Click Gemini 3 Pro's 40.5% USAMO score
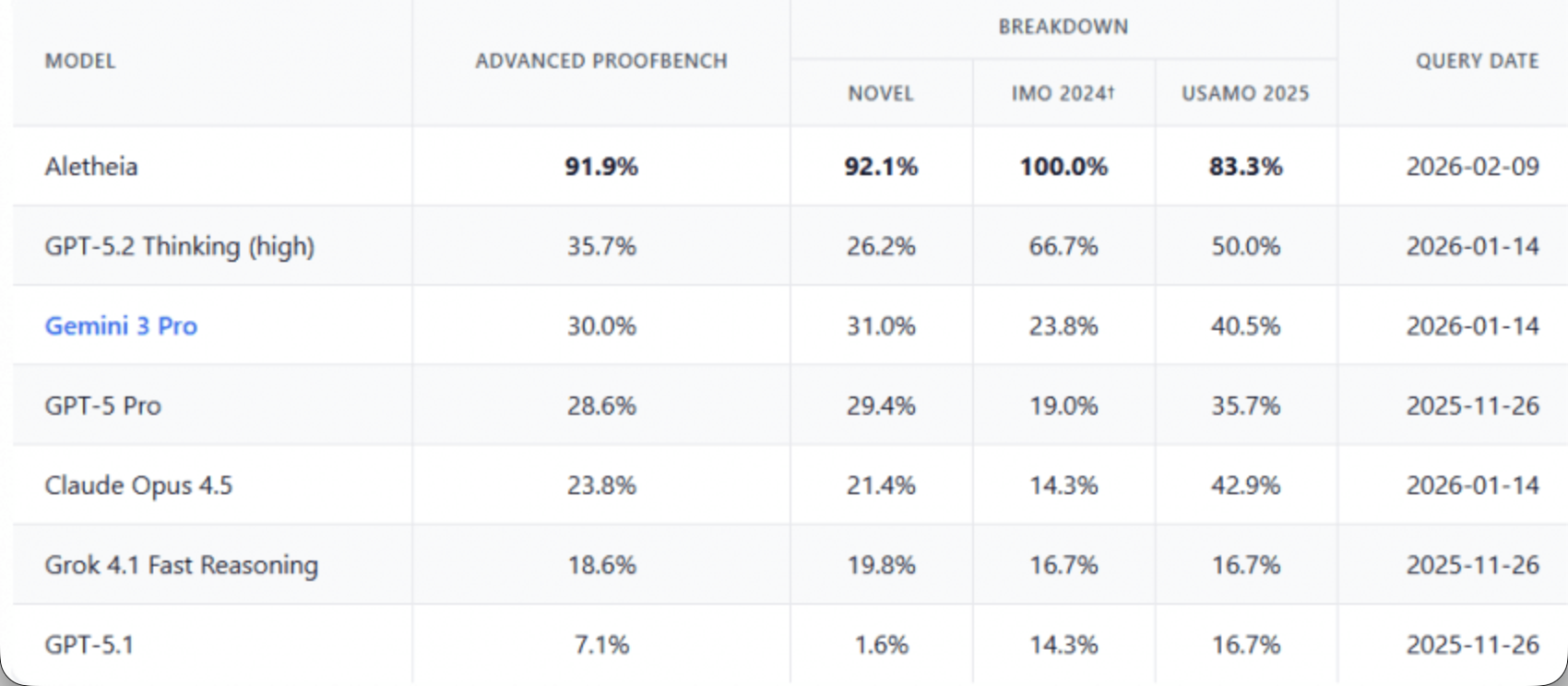The height and width of the screenshot is (686, 1568). [x=1245, y=326]
